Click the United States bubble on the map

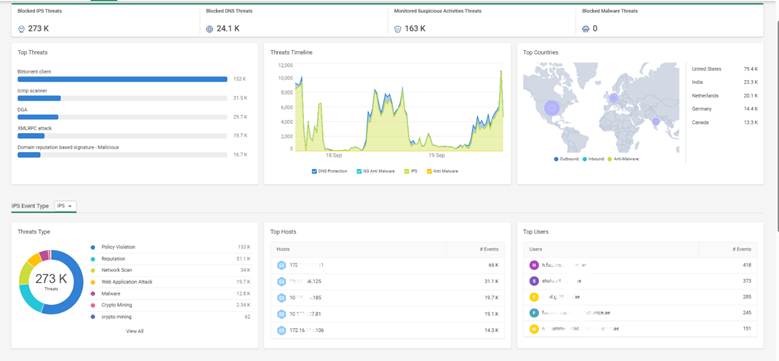551,108
